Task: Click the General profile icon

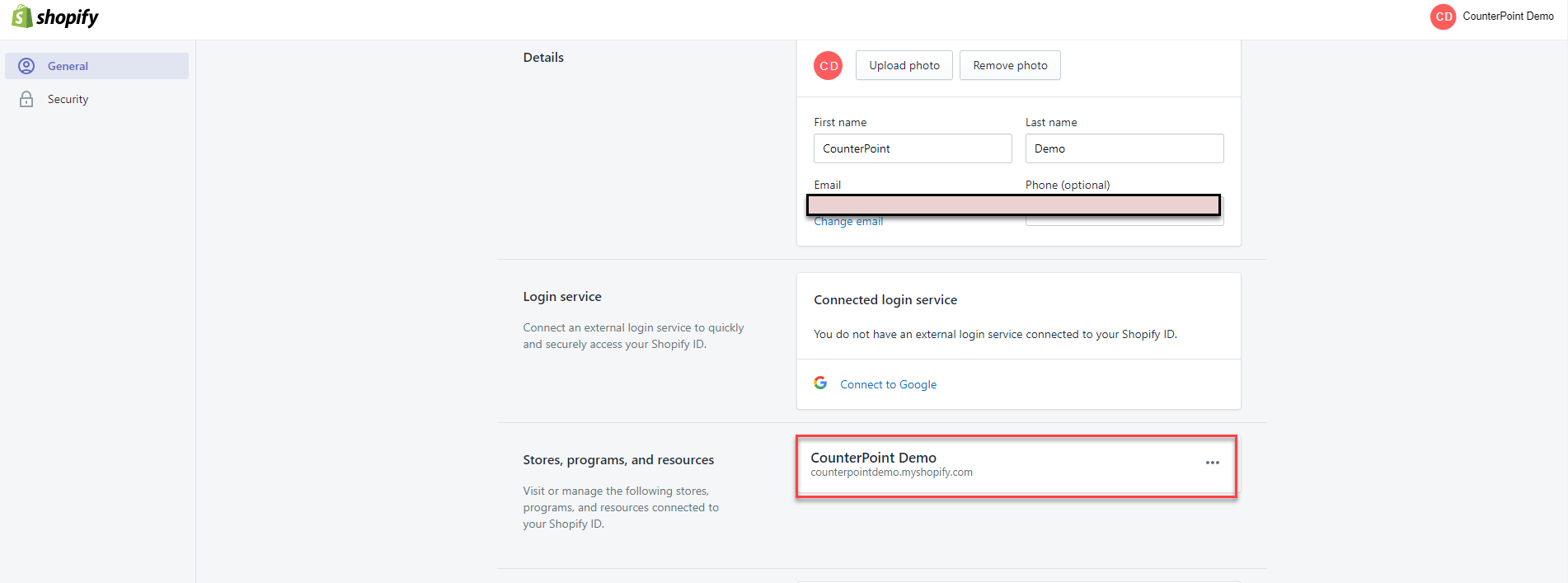Action: [x=26, y=66]
